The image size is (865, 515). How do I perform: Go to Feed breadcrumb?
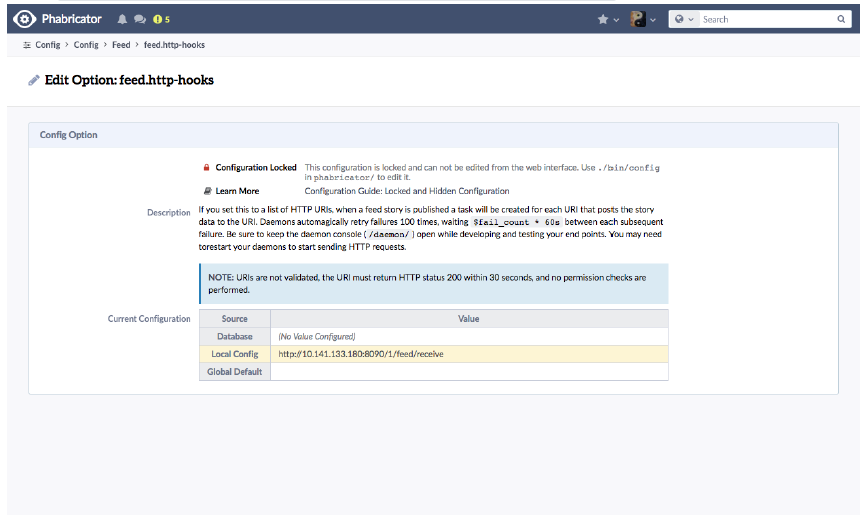(121, 45)
